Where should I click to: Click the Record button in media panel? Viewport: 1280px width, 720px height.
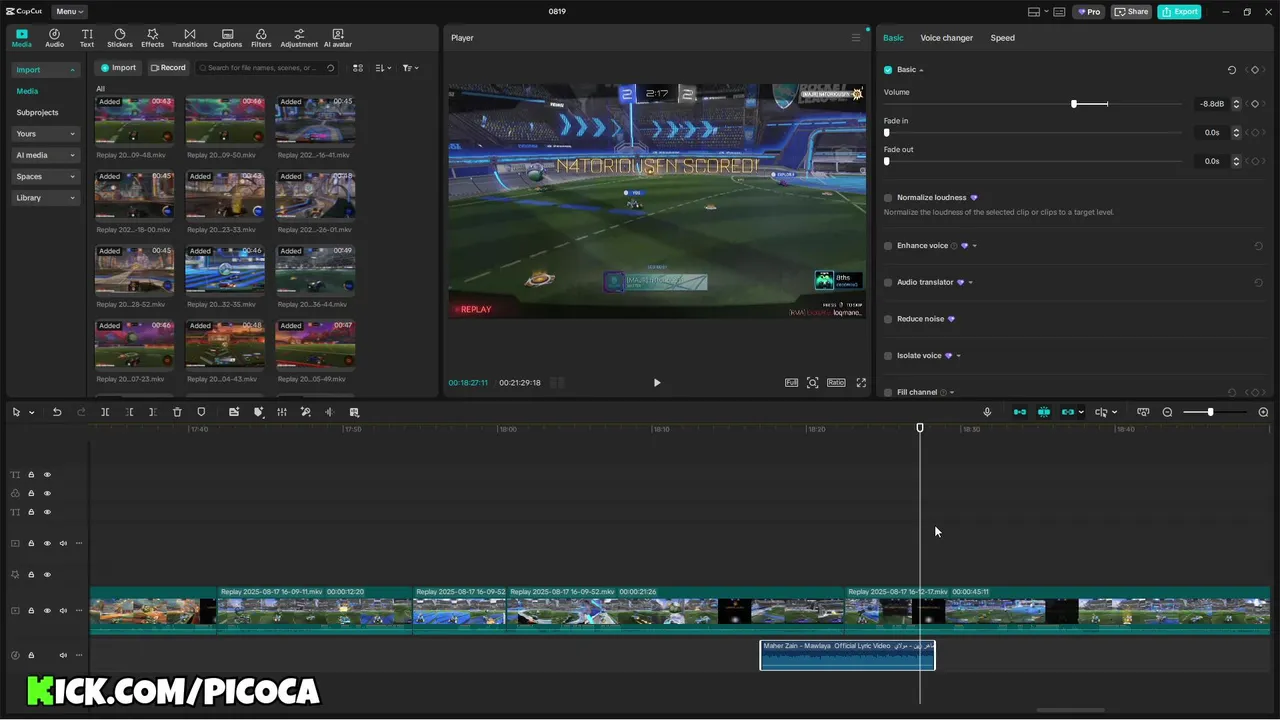coord(168,68)
